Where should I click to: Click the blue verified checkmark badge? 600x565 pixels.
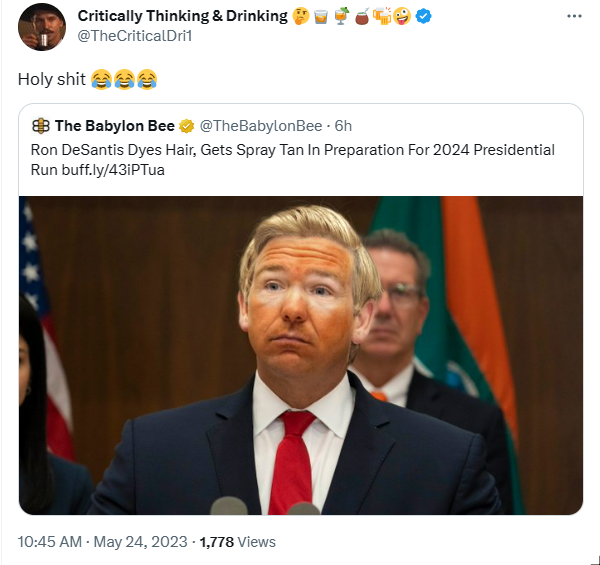[424, 17]
